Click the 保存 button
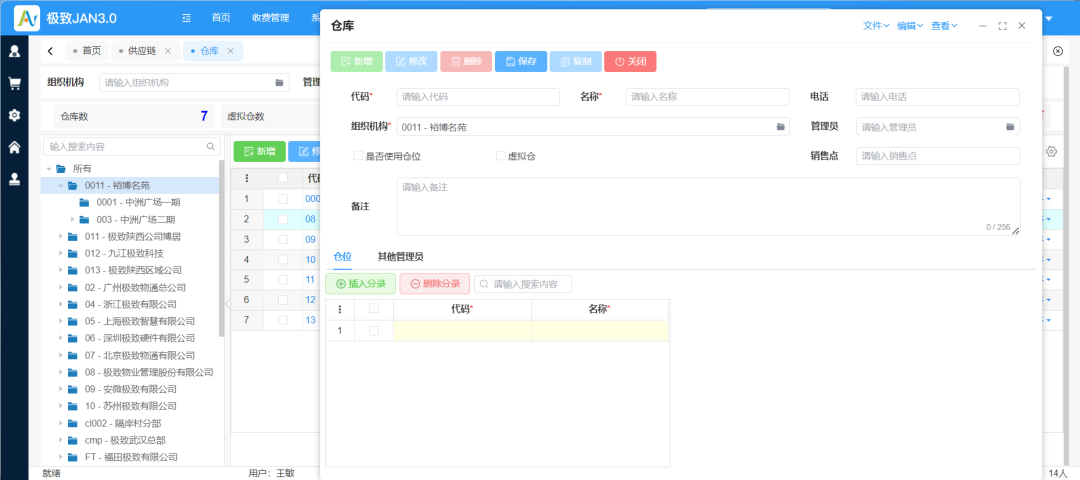Viewport: 1080px width, 480px height. pos(521,61)
